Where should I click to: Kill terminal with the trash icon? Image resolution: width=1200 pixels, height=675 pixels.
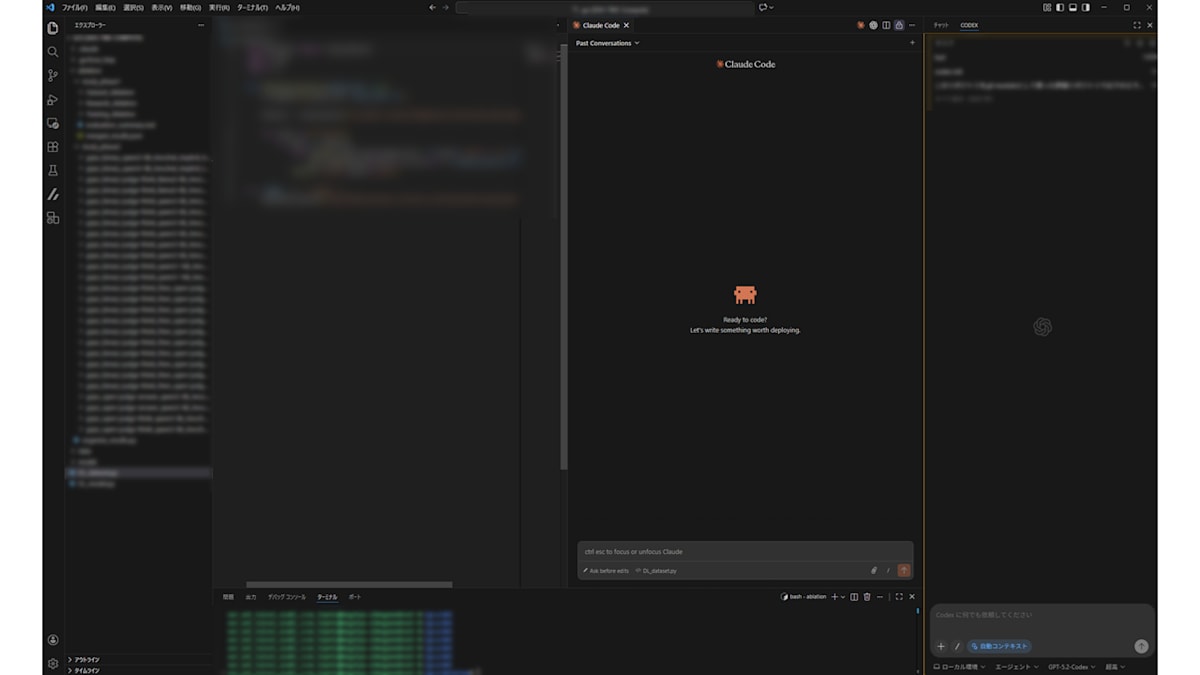pyautogui.click(x=867, y=597)
